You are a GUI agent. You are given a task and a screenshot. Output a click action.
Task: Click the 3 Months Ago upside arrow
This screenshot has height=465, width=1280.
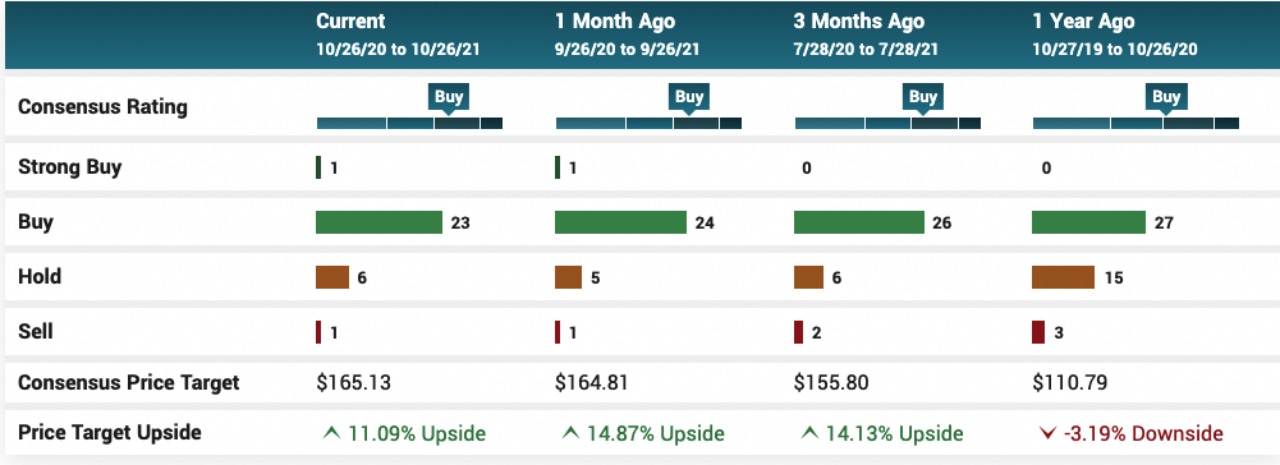pos(808,433)
